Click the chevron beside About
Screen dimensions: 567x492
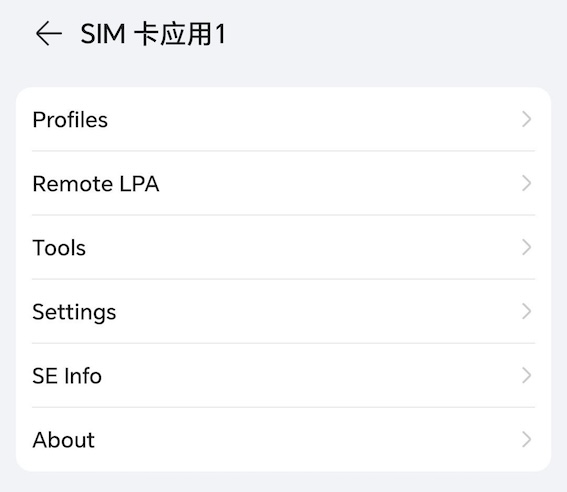tap(527, 439)
